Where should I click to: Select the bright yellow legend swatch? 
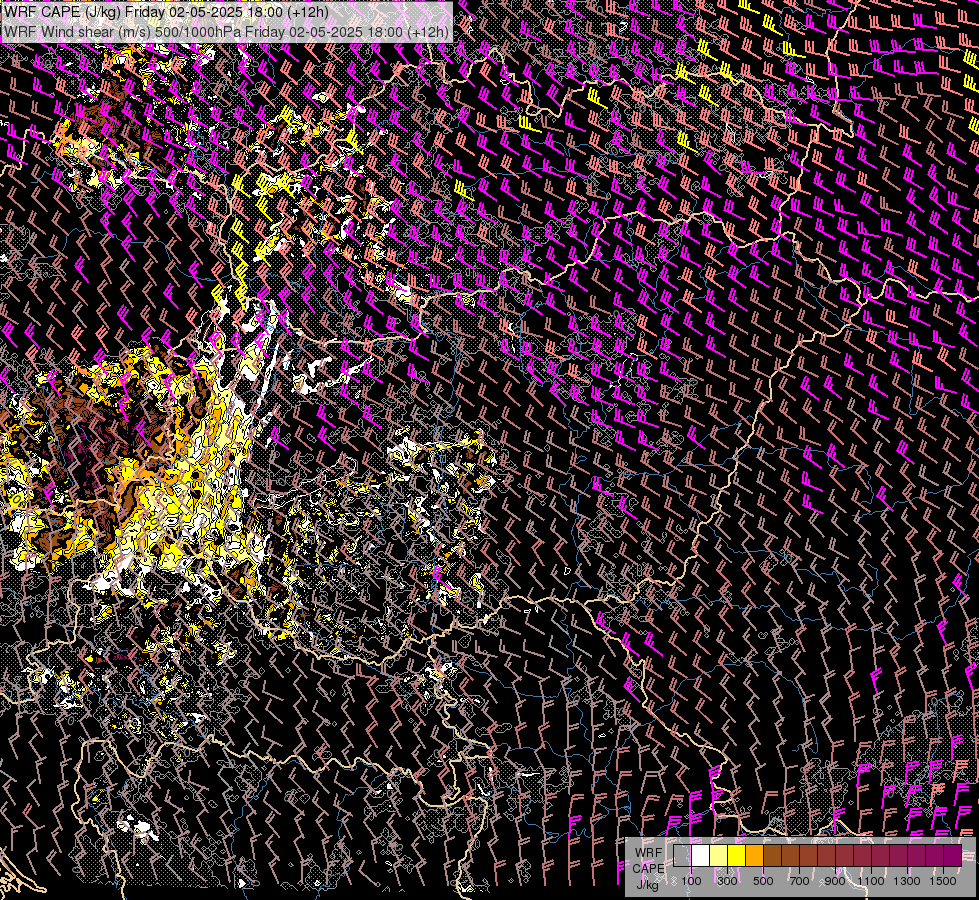[736, 855]
